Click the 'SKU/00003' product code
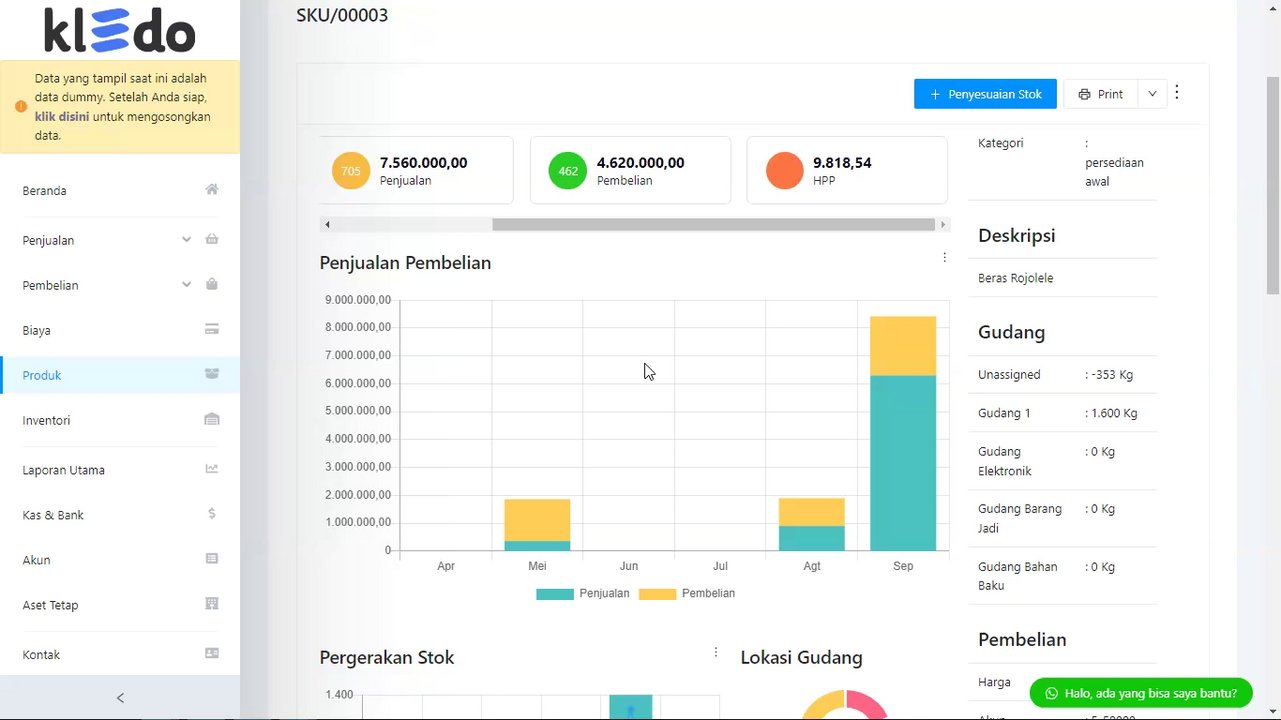Image resolution: width=1281 pixels, height=720 pixels. pyautogui.click(x=342, y=15)
